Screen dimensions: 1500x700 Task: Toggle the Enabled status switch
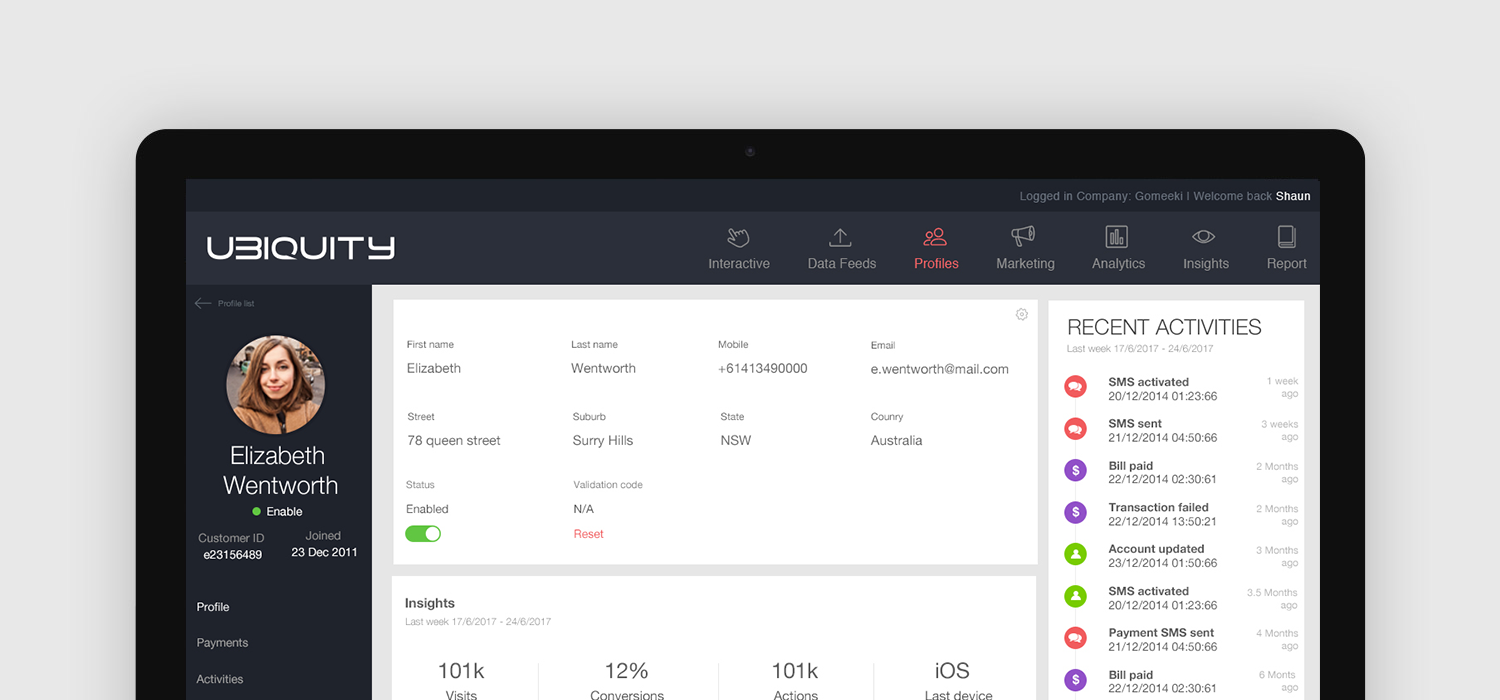click(x=423, y=534)
